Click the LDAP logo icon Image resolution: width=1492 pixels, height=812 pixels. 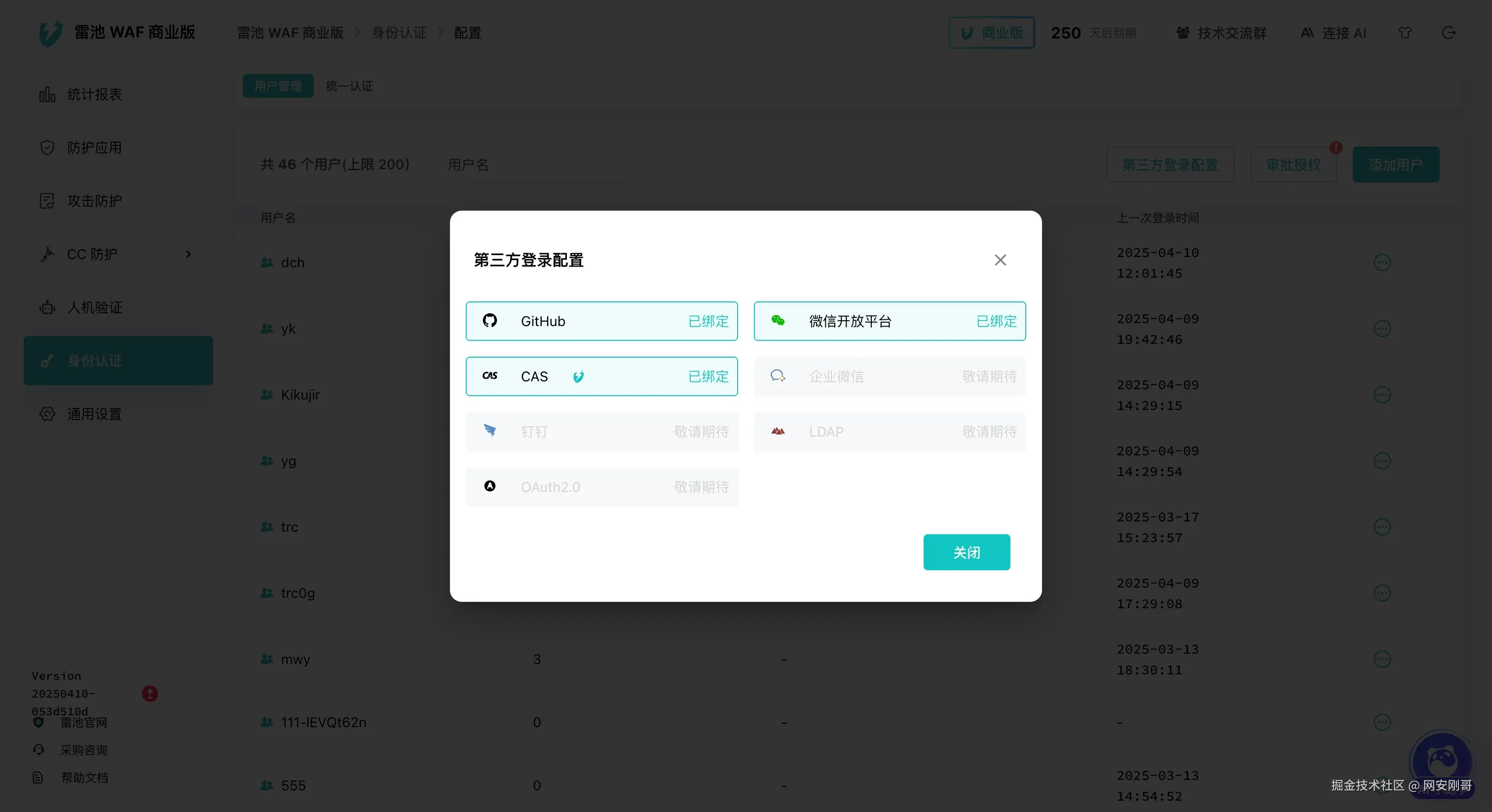point(778,431)
